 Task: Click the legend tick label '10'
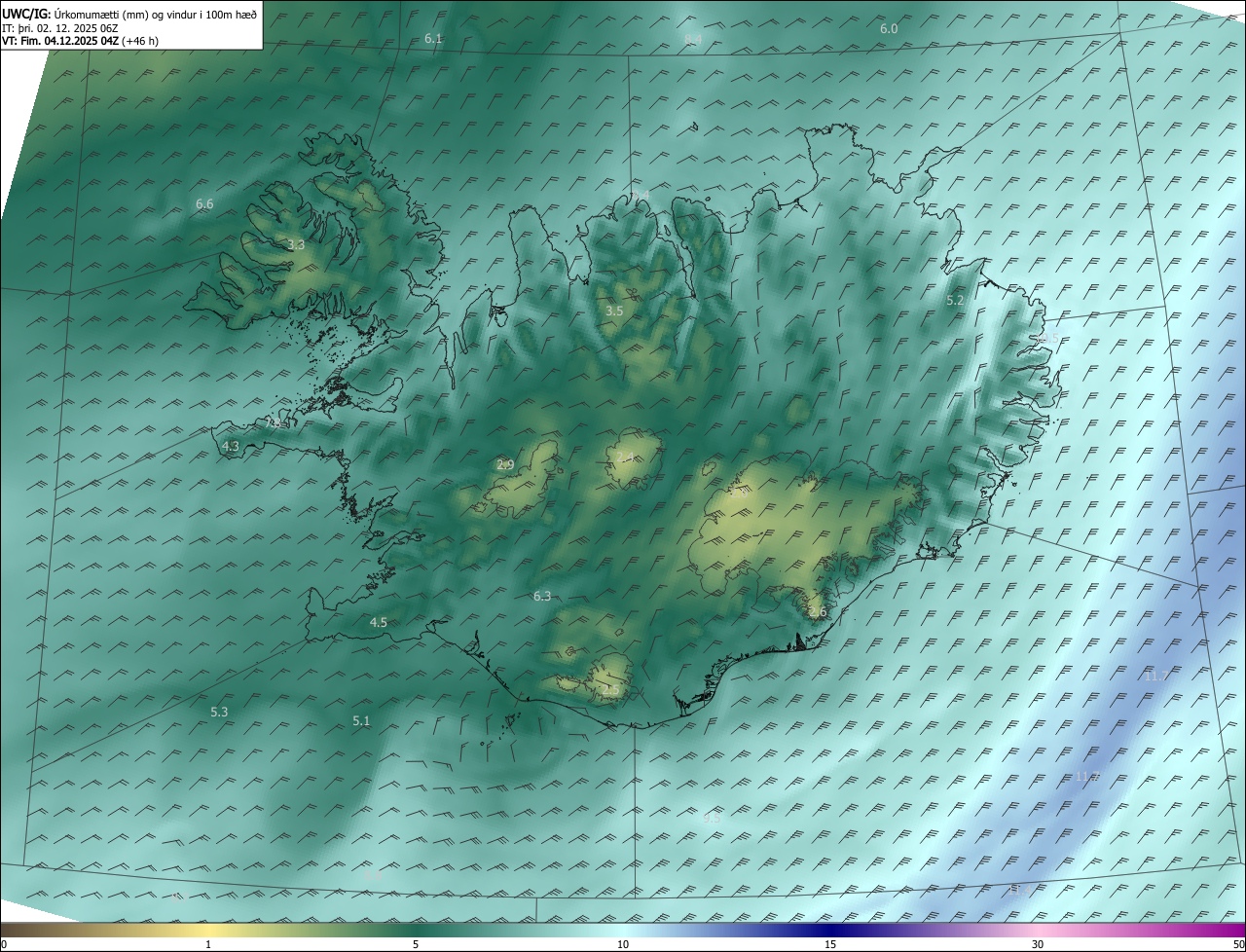pos(623,945)
